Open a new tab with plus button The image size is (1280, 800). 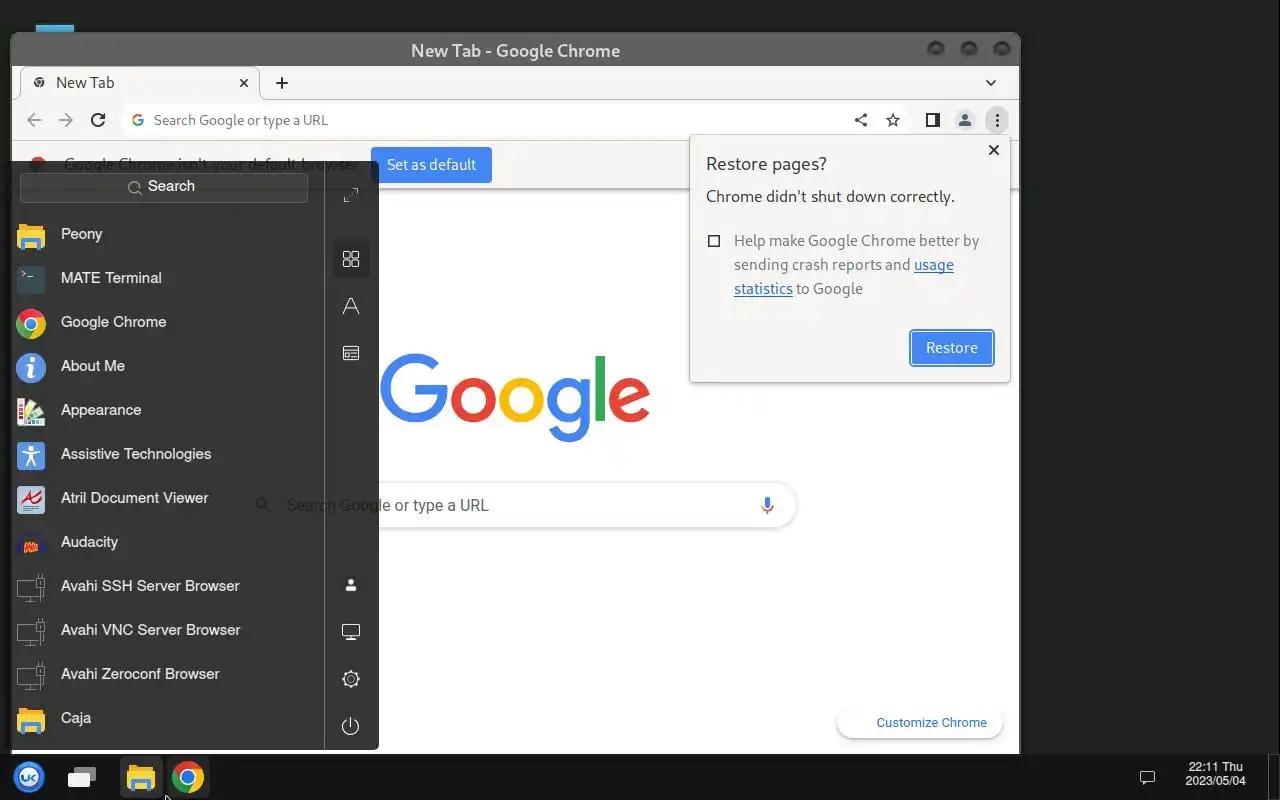[282, 83]
